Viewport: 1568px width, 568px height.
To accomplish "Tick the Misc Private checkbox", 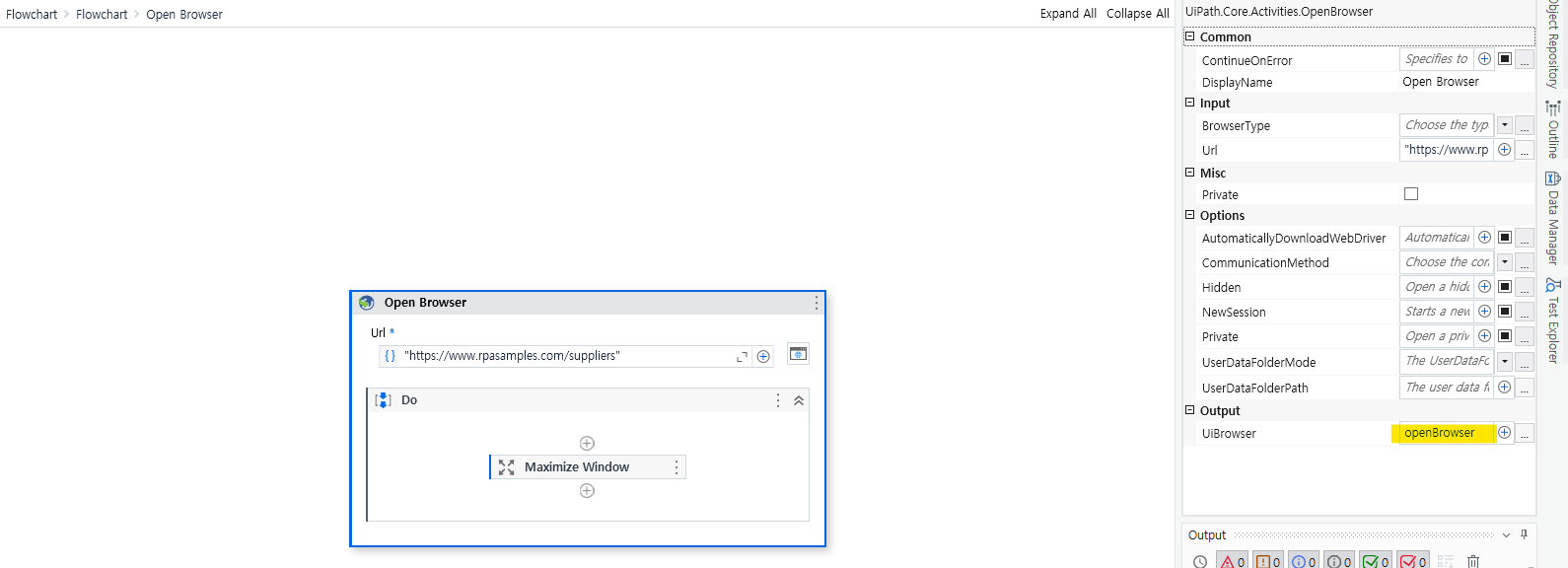I will pyautogui.click(x=1411, y=194).
